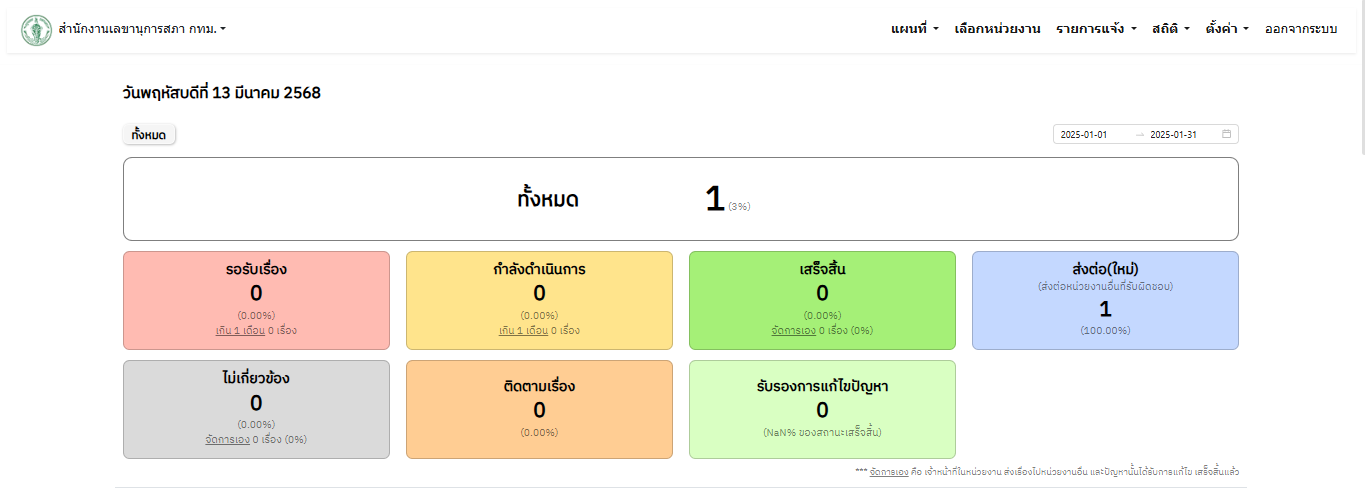Expand สำนักงานเลขานุการสภา กทม. organization dropdown
The image size is (1365, 504).
click(142, 29)
